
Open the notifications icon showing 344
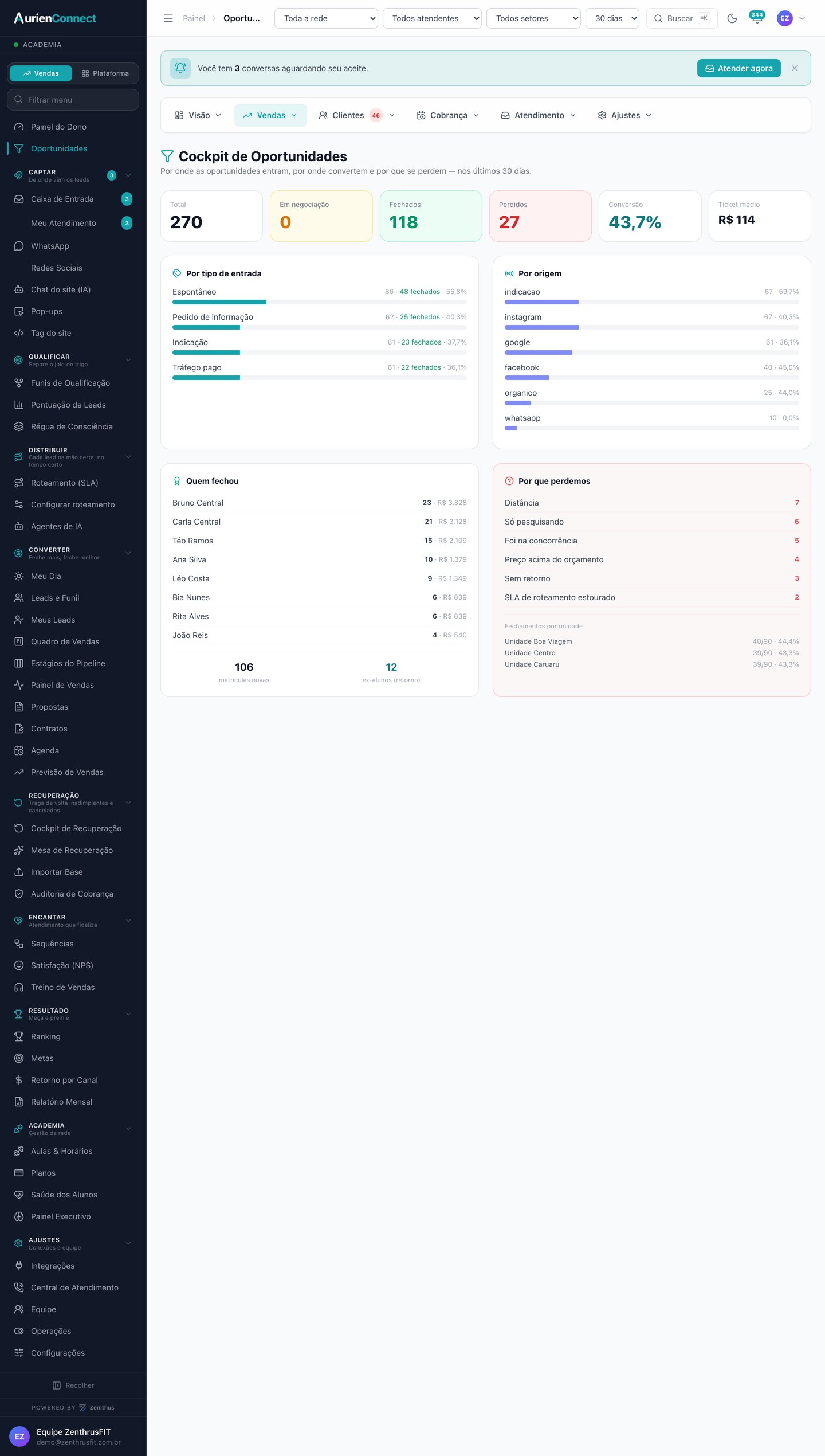point(757,18)
